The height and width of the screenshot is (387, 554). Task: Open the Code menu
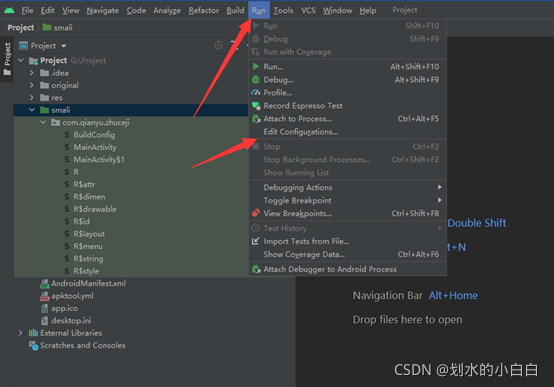136,11
